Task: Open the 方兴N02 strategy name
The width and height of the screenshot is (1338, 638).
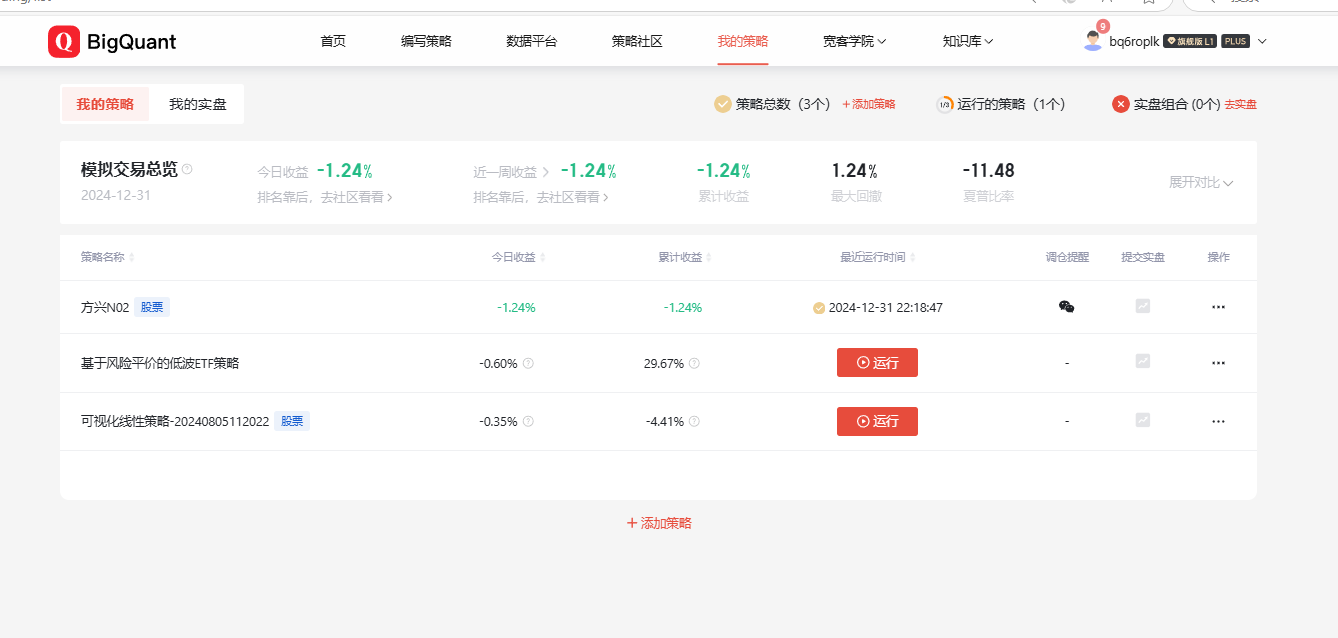Action: (104, 307)
